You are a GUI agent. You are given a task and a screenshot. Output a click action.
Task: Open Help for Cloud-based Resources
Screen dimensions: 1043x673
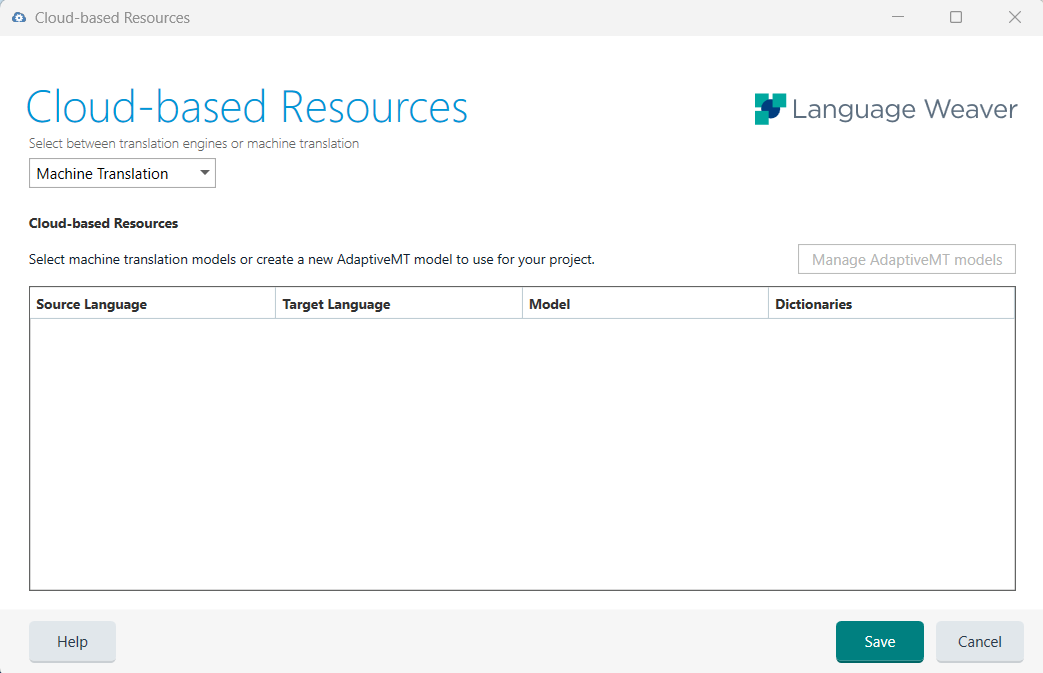(71, 641)
